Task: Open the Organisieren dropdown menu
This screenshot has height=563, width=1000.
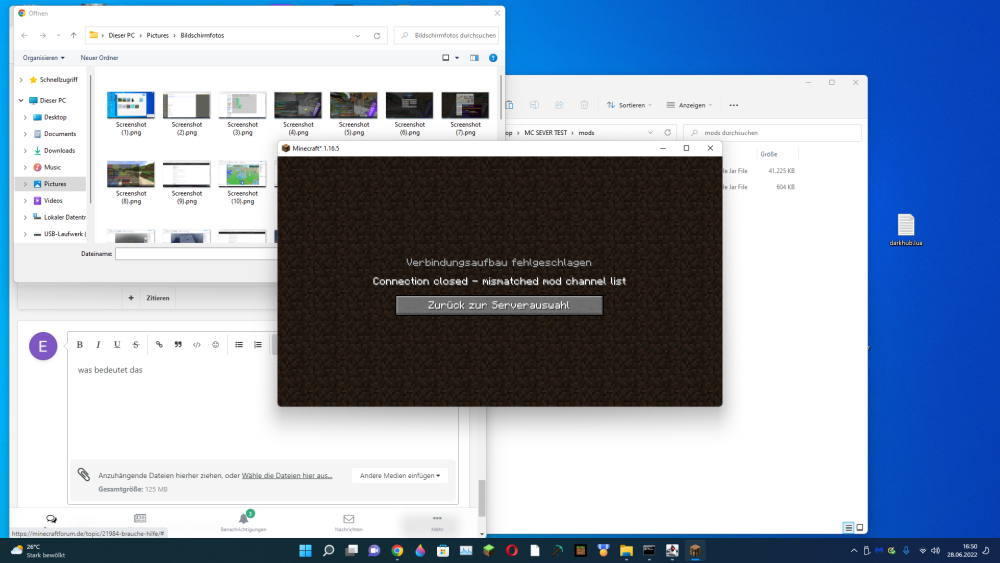Action: tap(43, 58)
